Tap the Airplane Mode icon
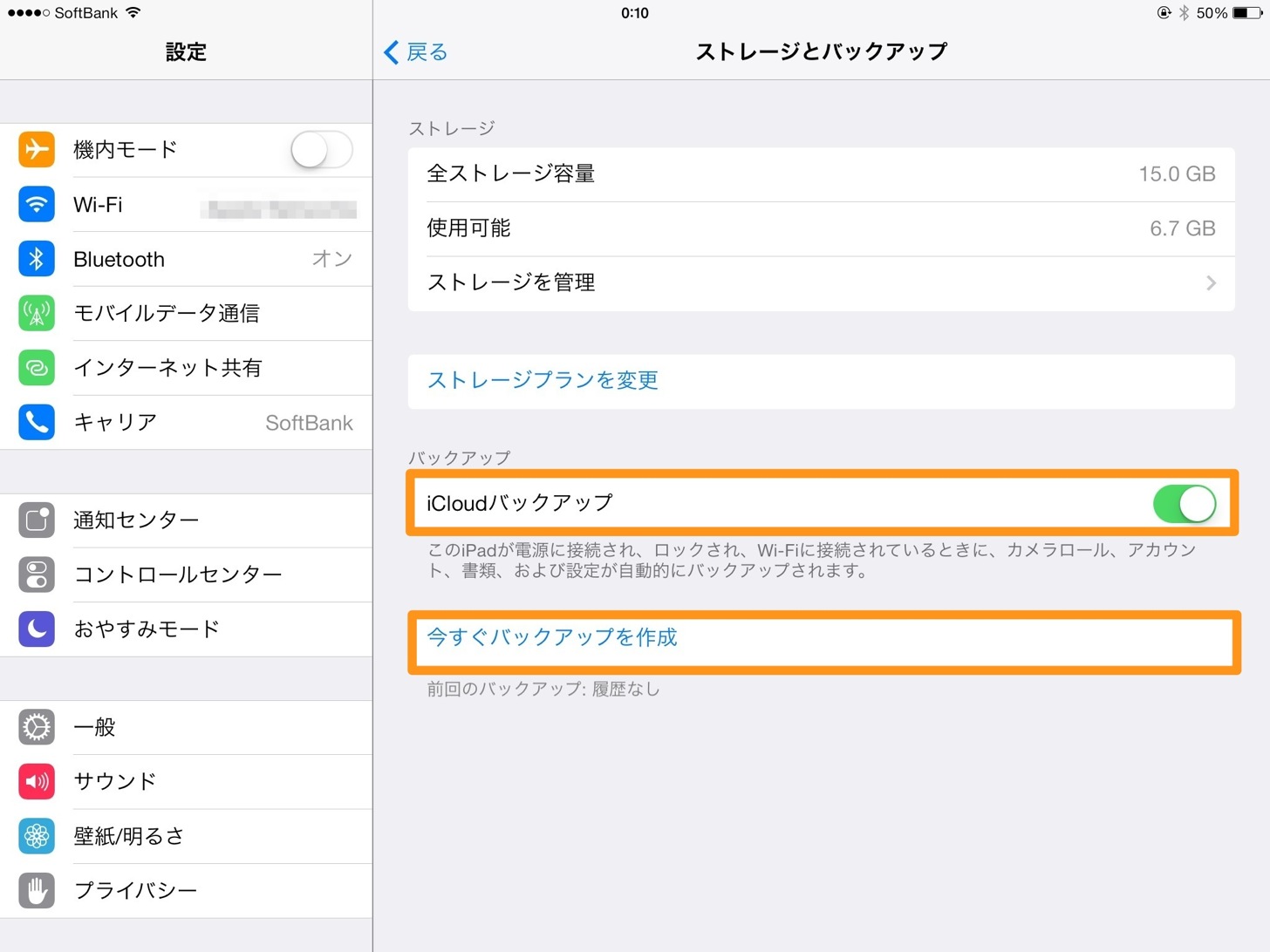 pyautogui.click(x=37, y=150)
